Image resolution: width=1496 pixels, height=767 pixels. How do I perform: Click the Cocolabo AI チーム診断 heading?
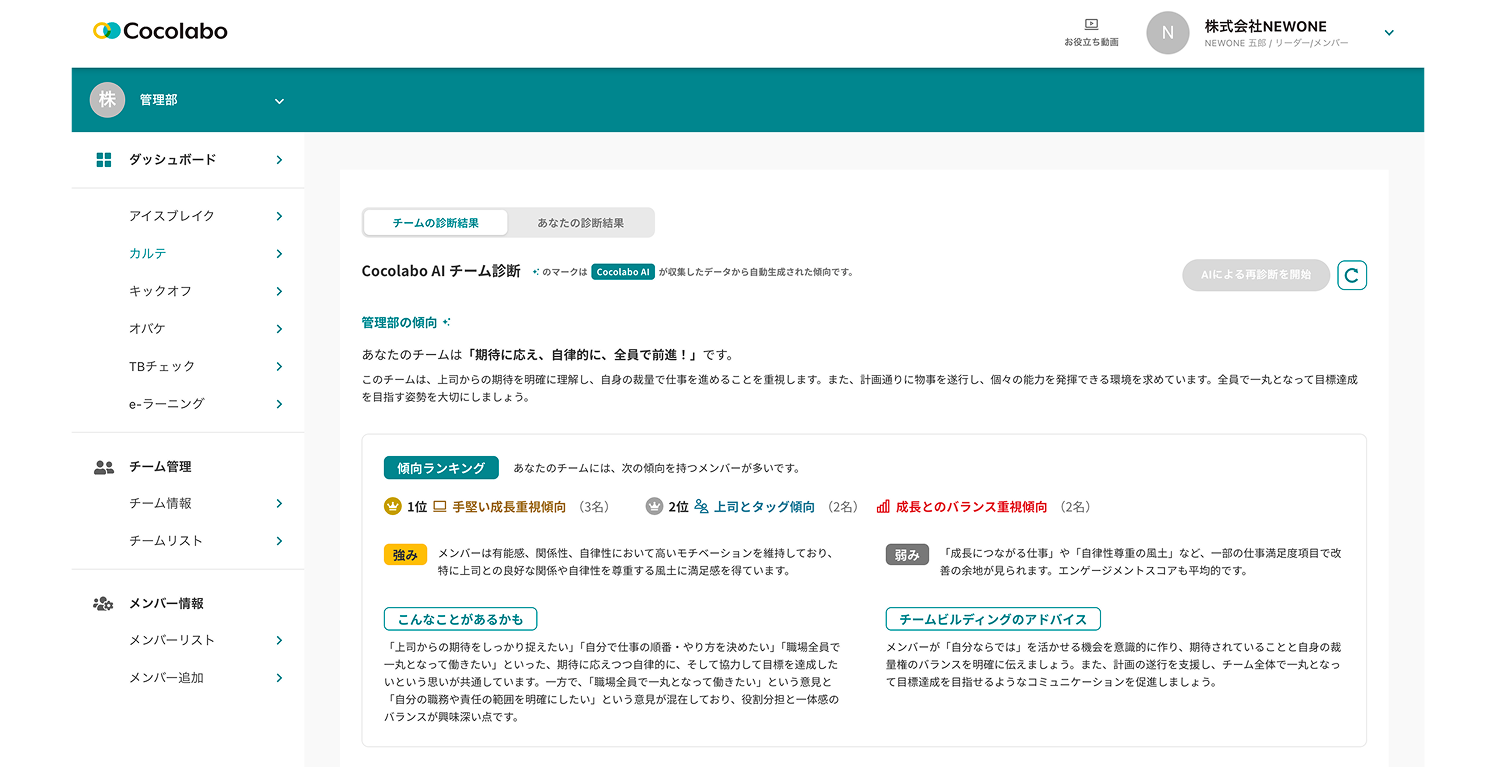click(x=441, y=271)
